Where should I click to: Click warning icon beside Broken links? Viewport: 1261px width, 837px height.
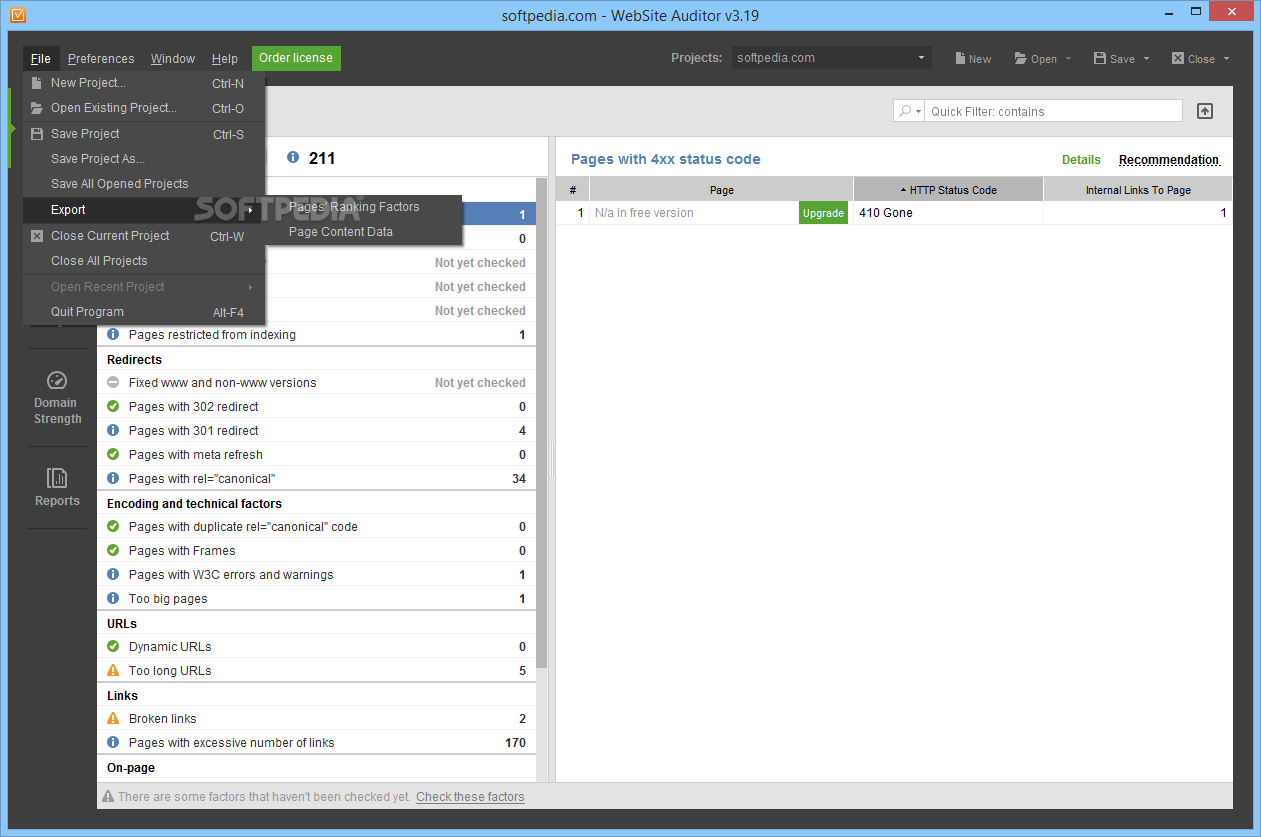113,719
